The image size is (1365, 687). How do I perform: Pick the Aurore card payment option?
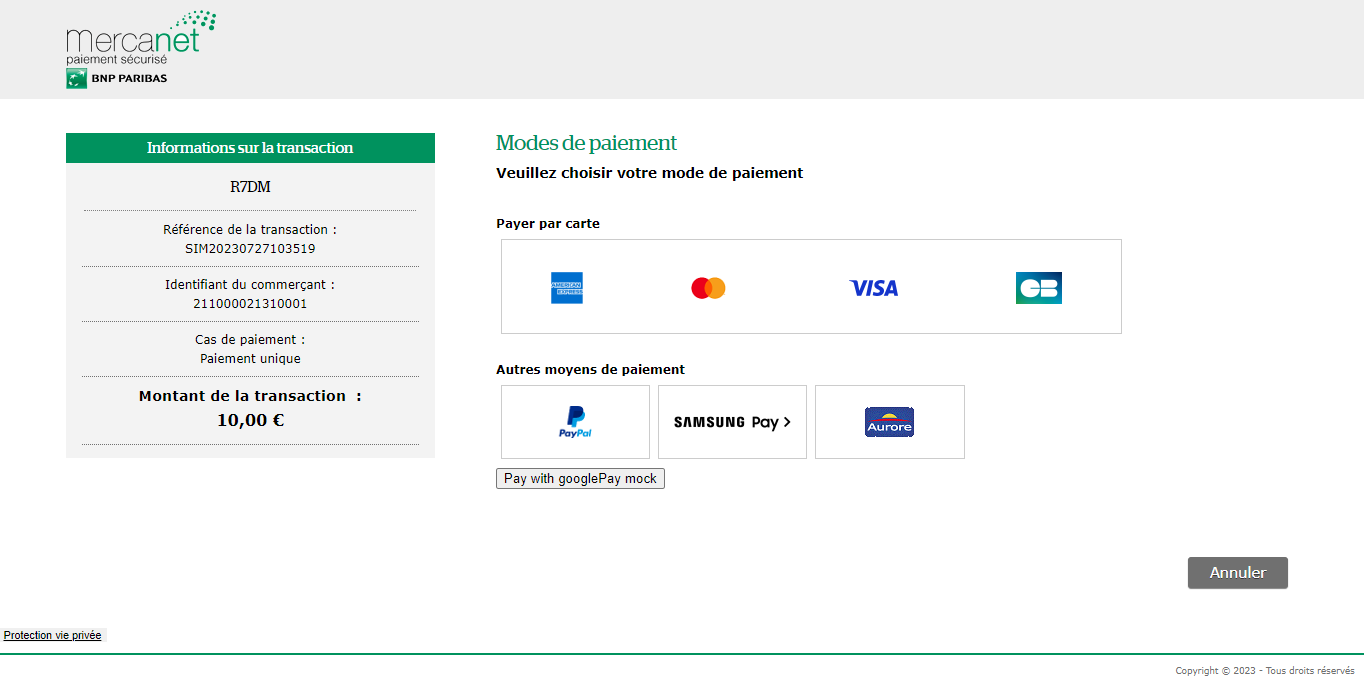coord(889,422)
